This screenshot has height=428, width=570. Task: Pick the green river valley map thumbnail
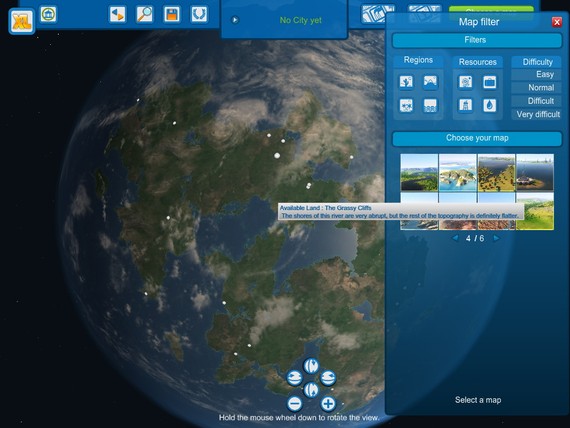(x=419, y=172)
